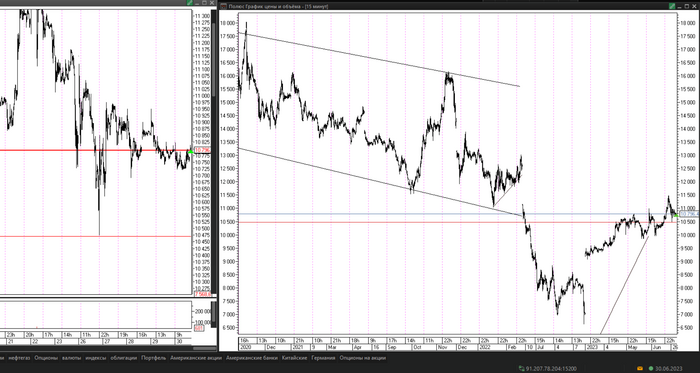Image resolution: width=700 pixels, height=373 pixels.
Task: Click the 2020 year label on Полюс time axis
Action: pos(246,347)
